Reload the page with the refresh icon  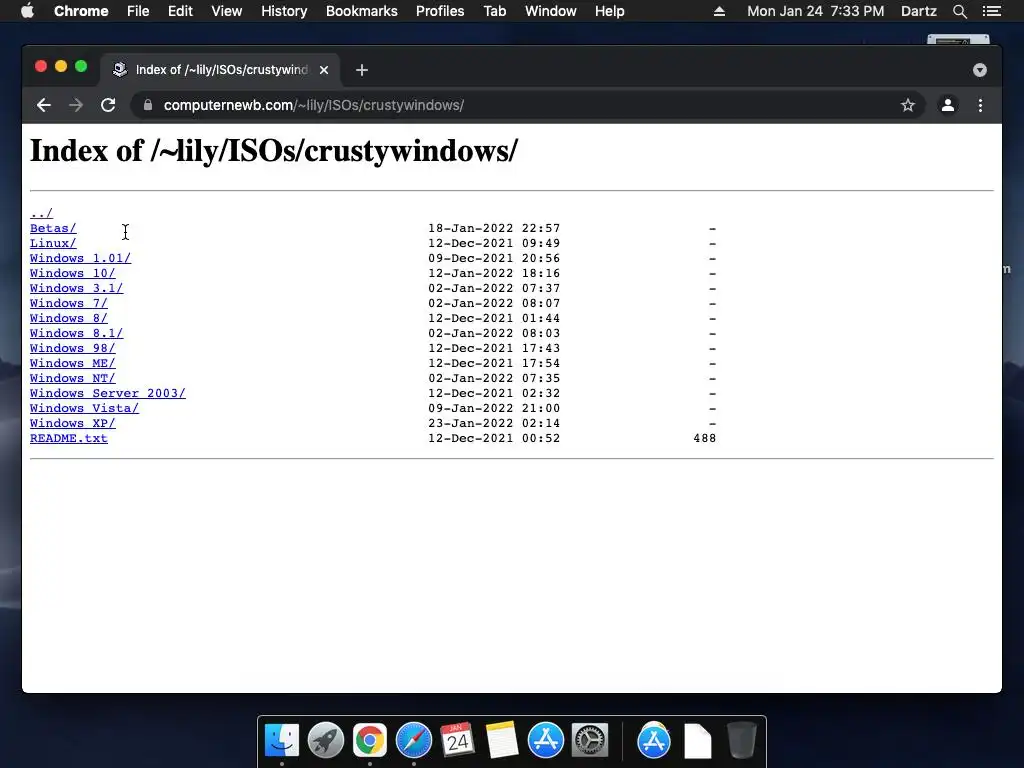click(108, 105)
